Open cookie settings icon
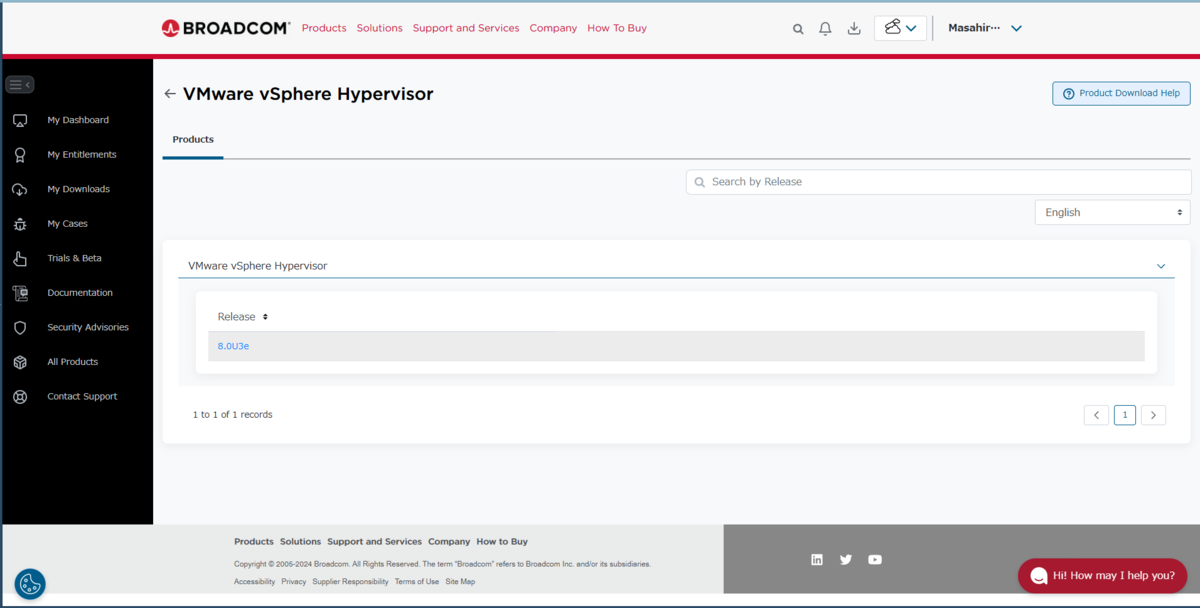Image resolution: width=1200 pixels, height=608 pixels. (x=30, y=584)
